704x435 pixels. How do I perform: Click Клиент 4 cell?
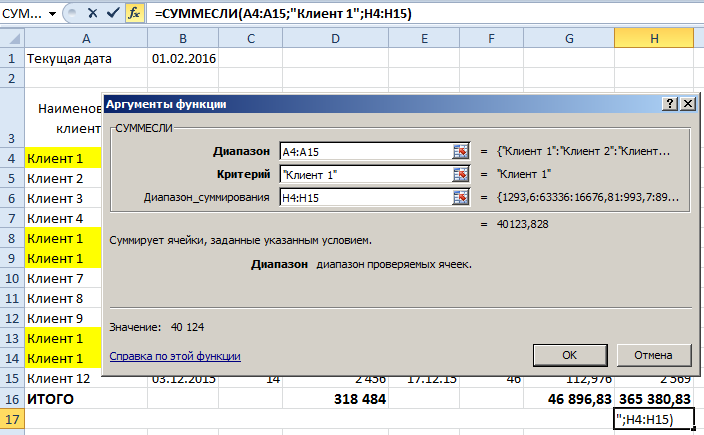(x=63, y=218)
